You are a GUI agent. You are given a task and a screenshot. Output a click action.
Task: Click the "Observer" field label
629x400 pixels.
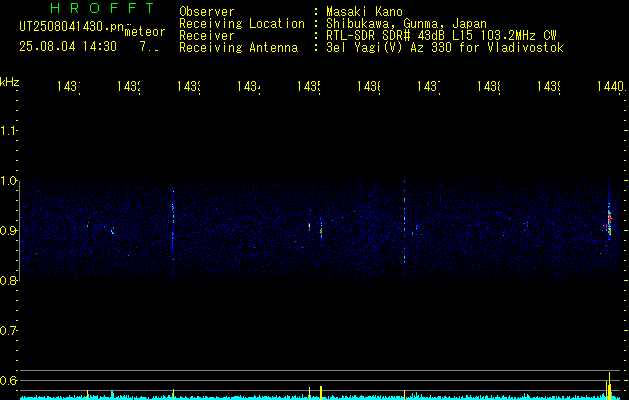pyautogui.click(x=207, y=11)
